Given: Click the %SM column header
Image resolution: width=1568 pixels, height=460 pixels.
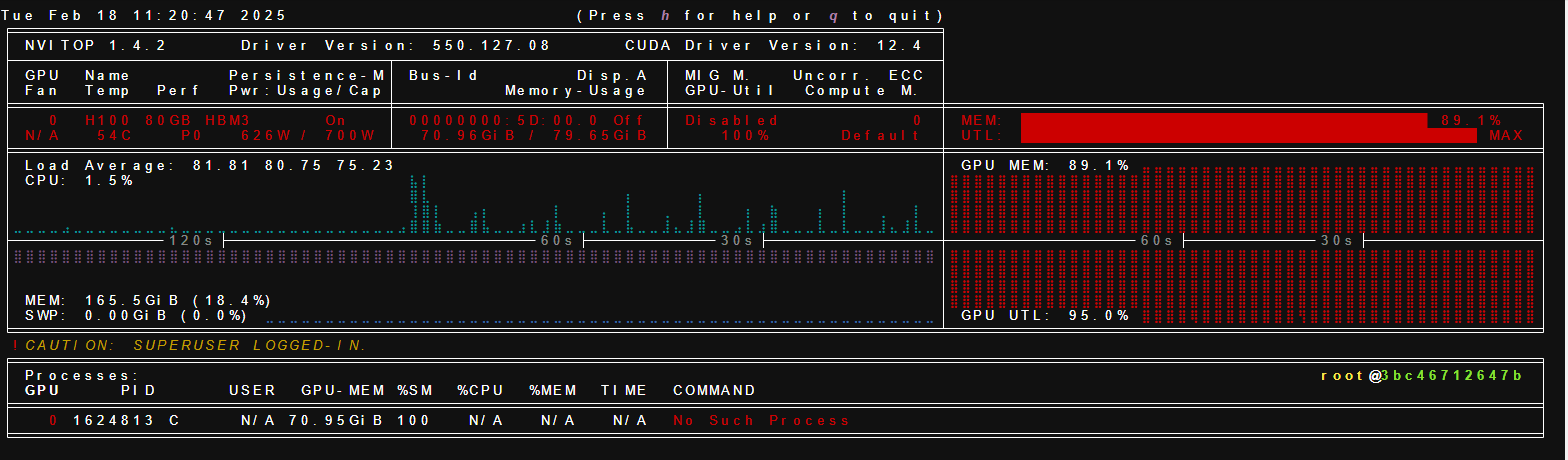Looking at the screenshot, I should (x=414, y=391).
